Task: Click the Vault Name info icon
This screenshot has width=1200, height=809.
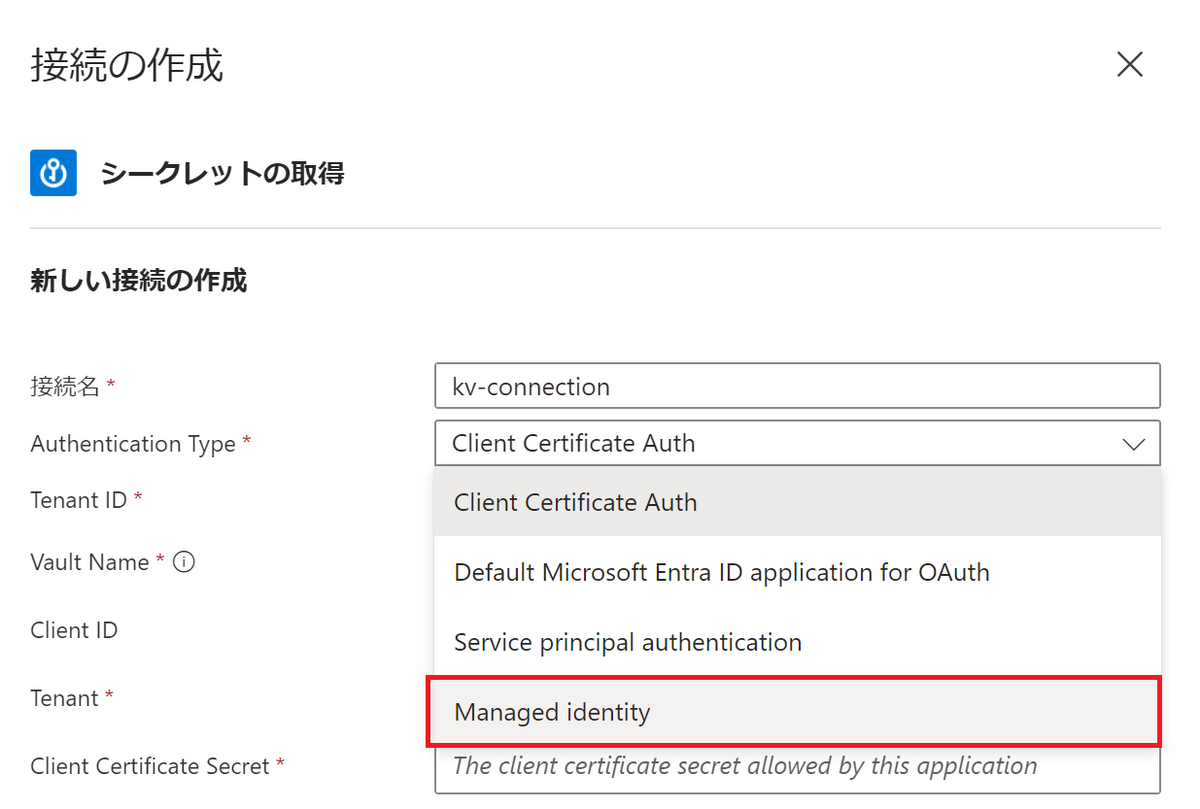Action: click(184, 563)
